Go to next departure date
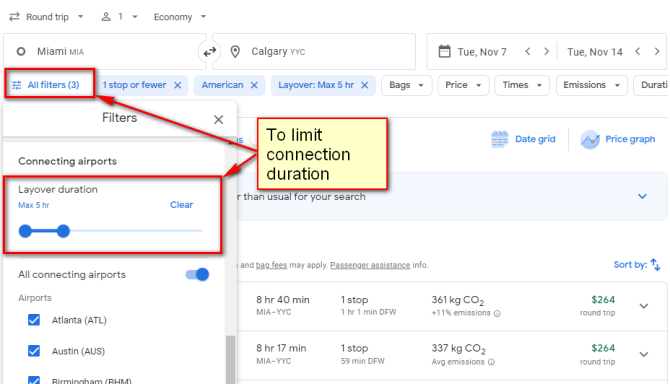The height and width of the screenshot is (384, 670). click(x=547, y=52)
